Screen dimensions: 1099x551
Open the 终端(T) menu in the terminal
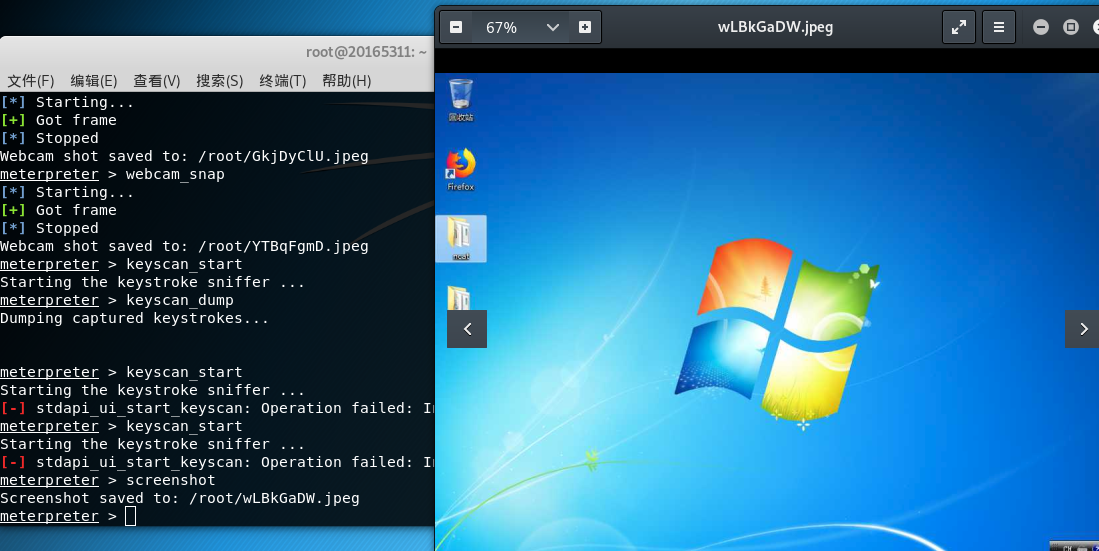point(282,81)
